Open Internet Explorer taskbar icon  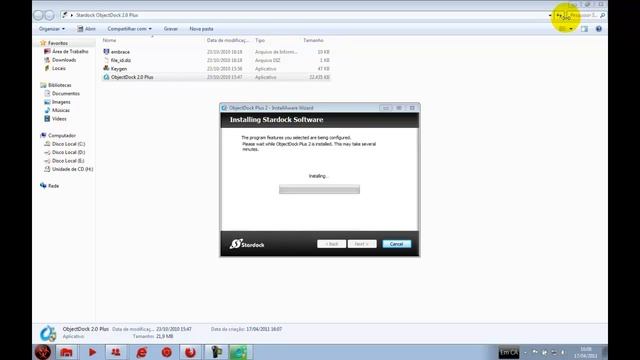point(142,352)
